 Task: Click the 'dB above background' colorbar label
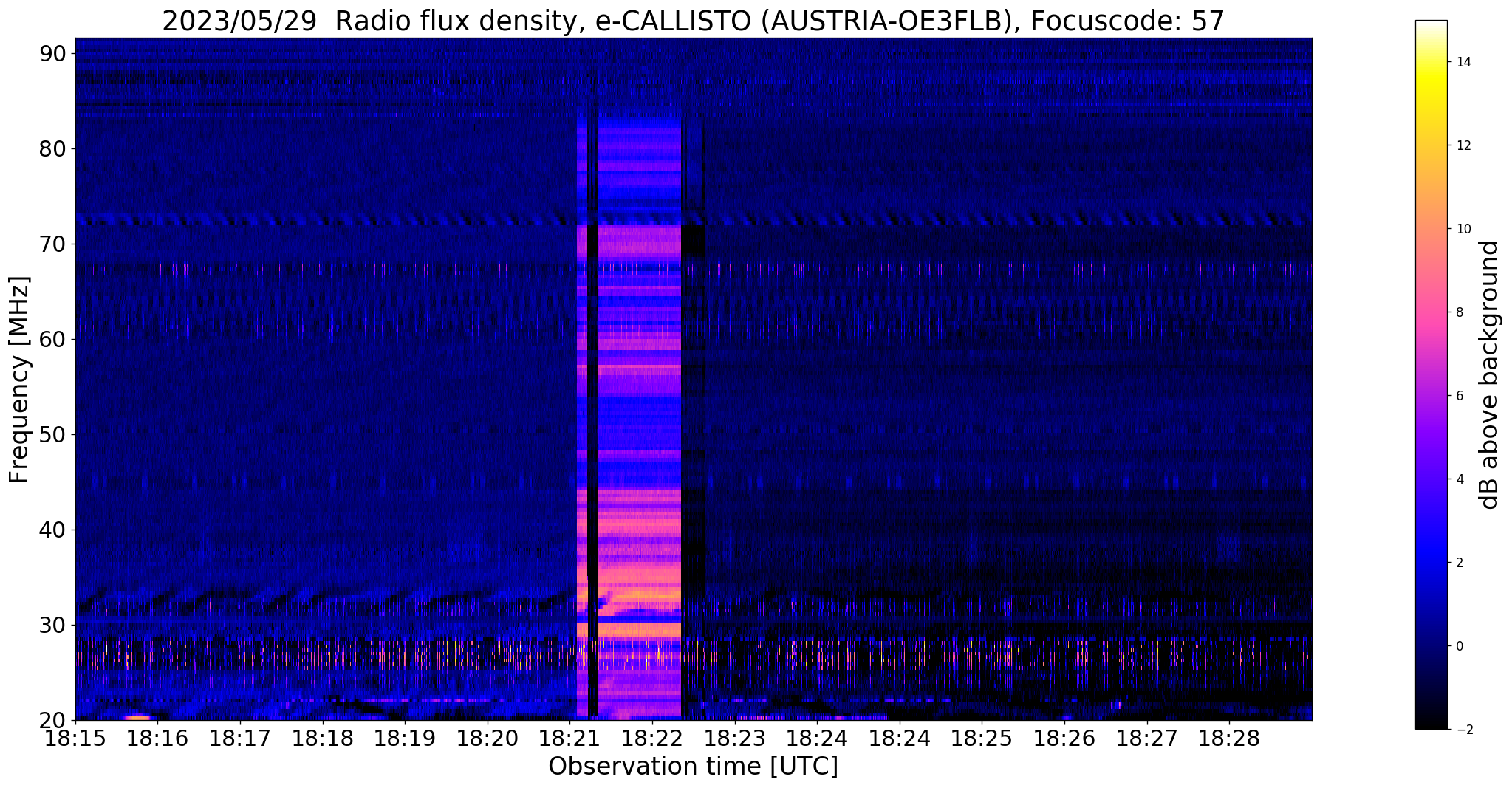pos(1490,375)
